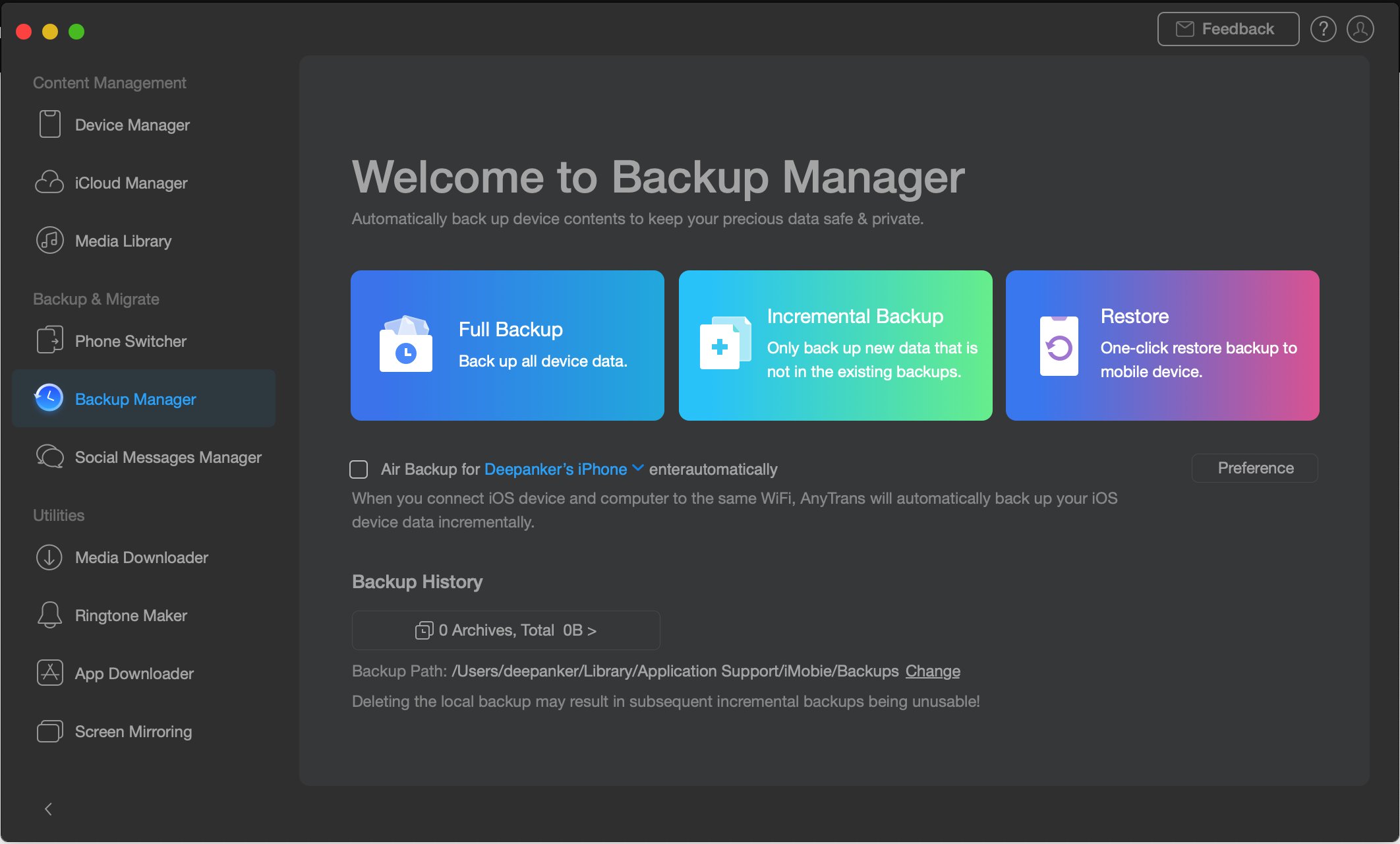Open App Downloader utility
The height and width of the screenshot is (844, 1400).
click(x=144, y=673)
